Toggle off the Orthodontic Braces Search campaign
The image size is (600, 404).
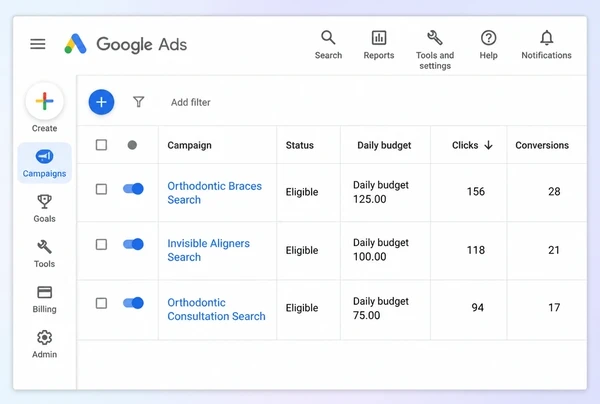pos(133,189)
